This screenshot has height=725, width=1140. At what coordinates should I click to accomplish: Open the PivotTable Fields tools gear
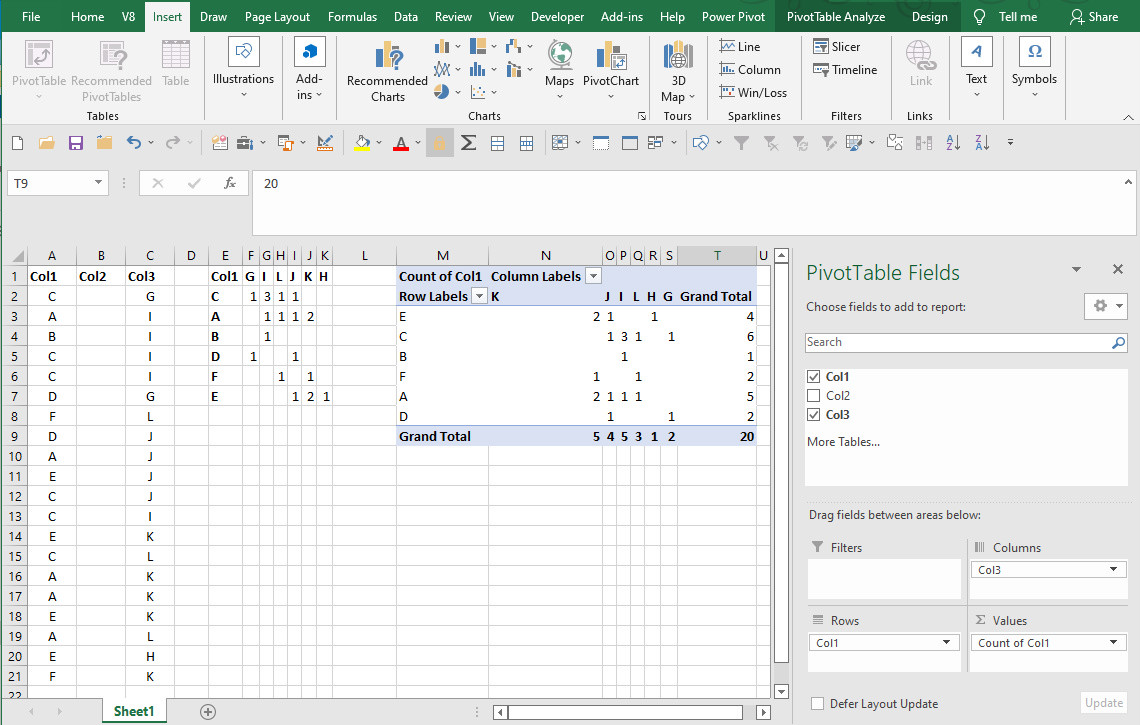click(x=1105, y=306)
